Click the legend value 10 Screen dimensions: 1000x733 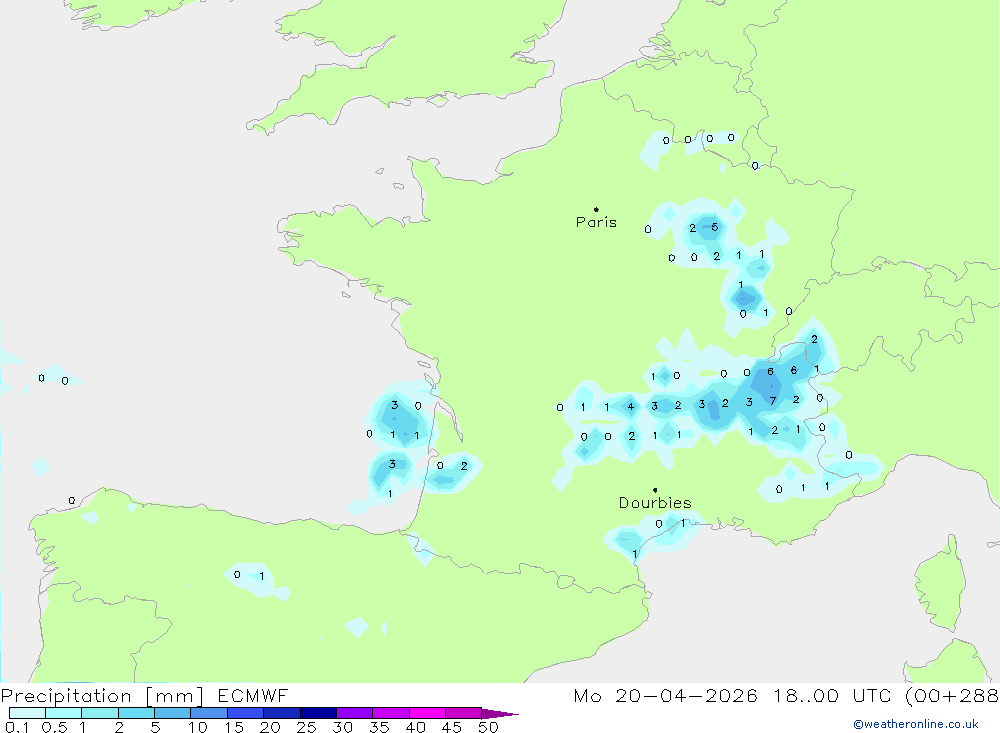(x=198, y=727)
